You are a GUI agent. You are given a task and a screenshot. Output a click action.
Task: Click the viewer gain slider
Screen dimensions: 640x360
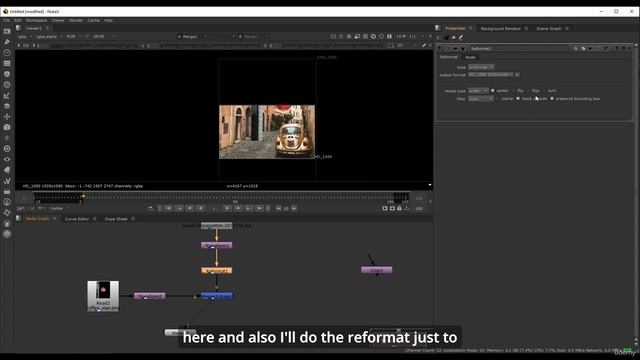(94, 46)
